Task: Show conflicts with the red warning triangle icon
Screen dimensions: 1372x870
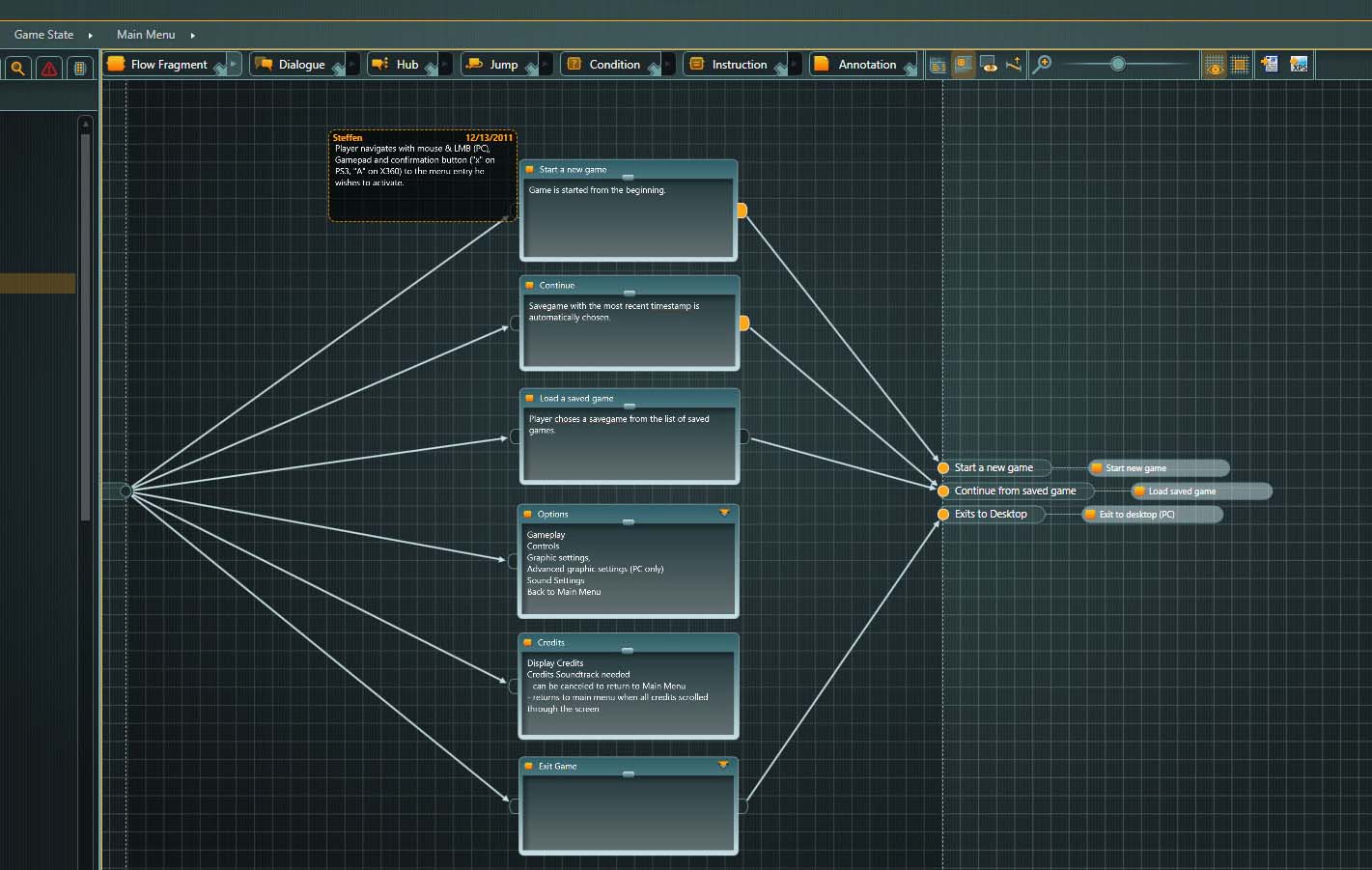Action: pos(48,68)
